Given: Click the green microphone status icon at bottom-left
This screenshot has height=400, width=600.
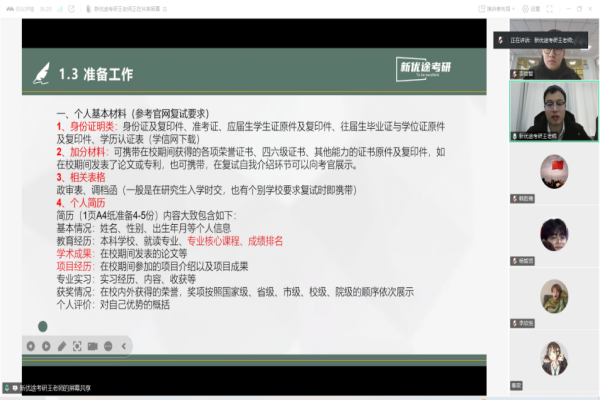Looking at the screenshot, I should (x=8, y=387).
